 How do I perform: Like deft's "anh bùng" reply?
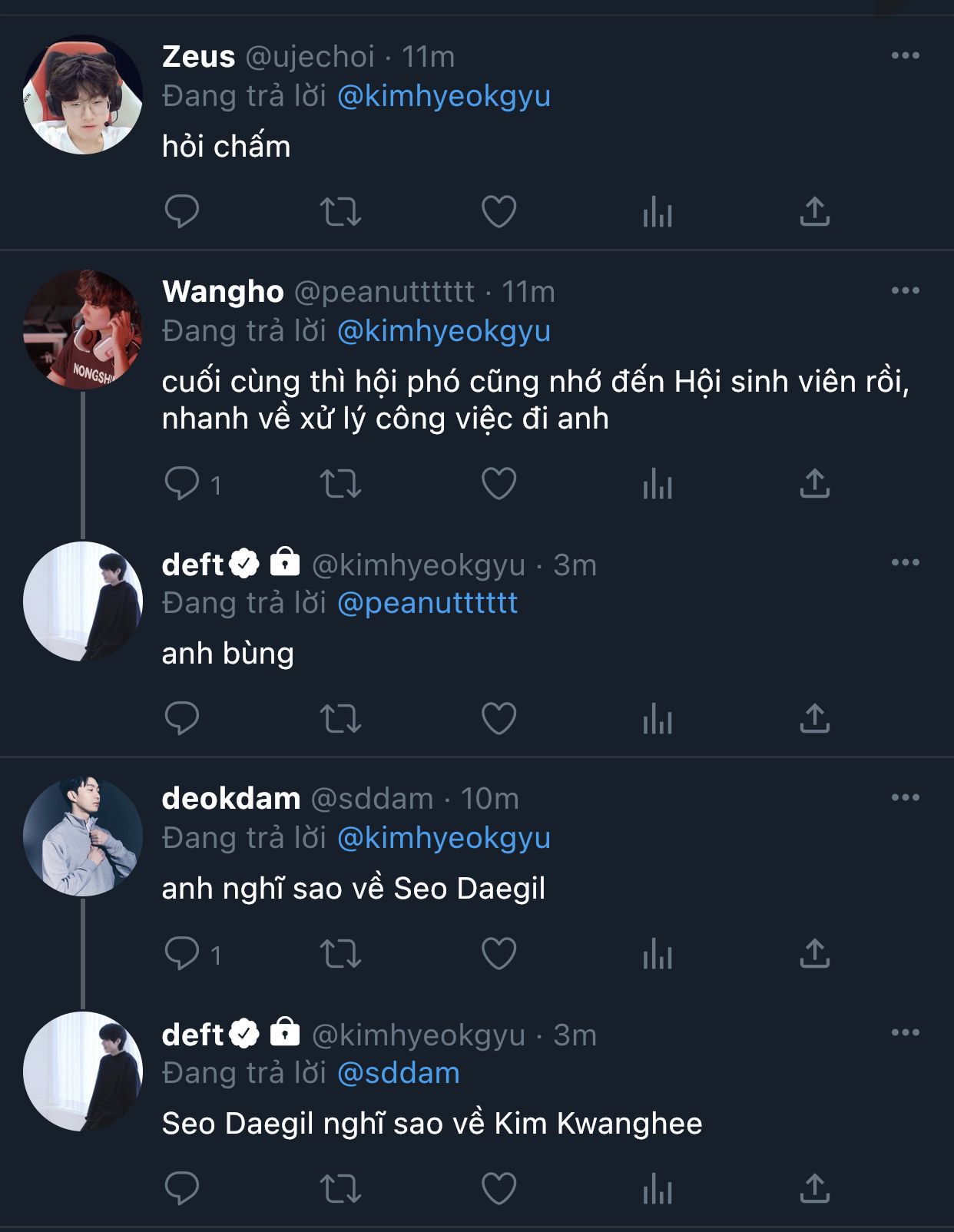click(x=499, y=719)
